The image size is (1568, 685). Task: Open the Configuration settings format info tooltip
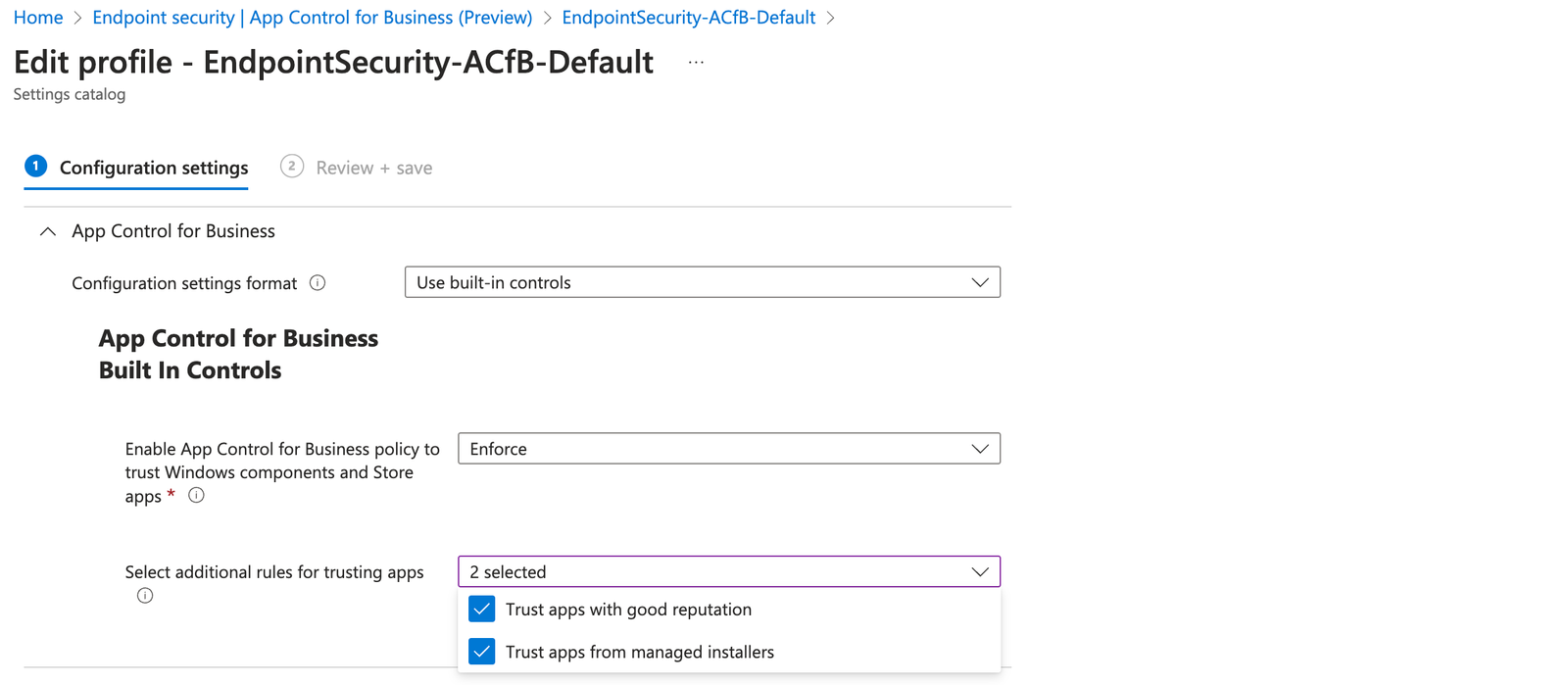[317, 282]
